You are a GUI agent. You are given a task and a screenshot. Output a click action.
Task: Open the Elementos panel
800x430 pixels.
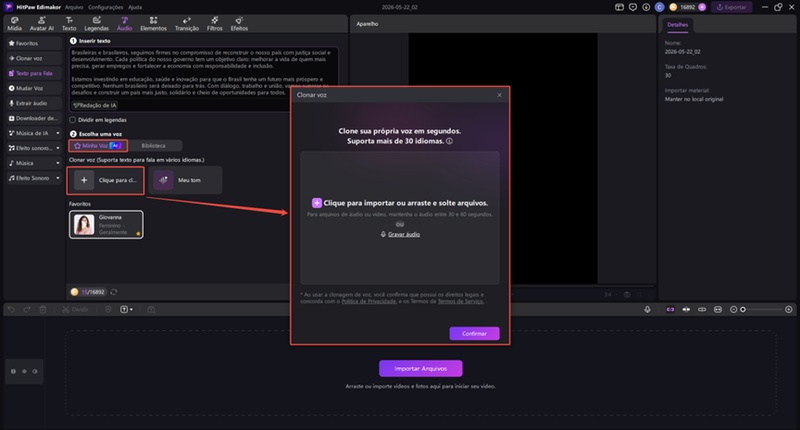(153, 23)
